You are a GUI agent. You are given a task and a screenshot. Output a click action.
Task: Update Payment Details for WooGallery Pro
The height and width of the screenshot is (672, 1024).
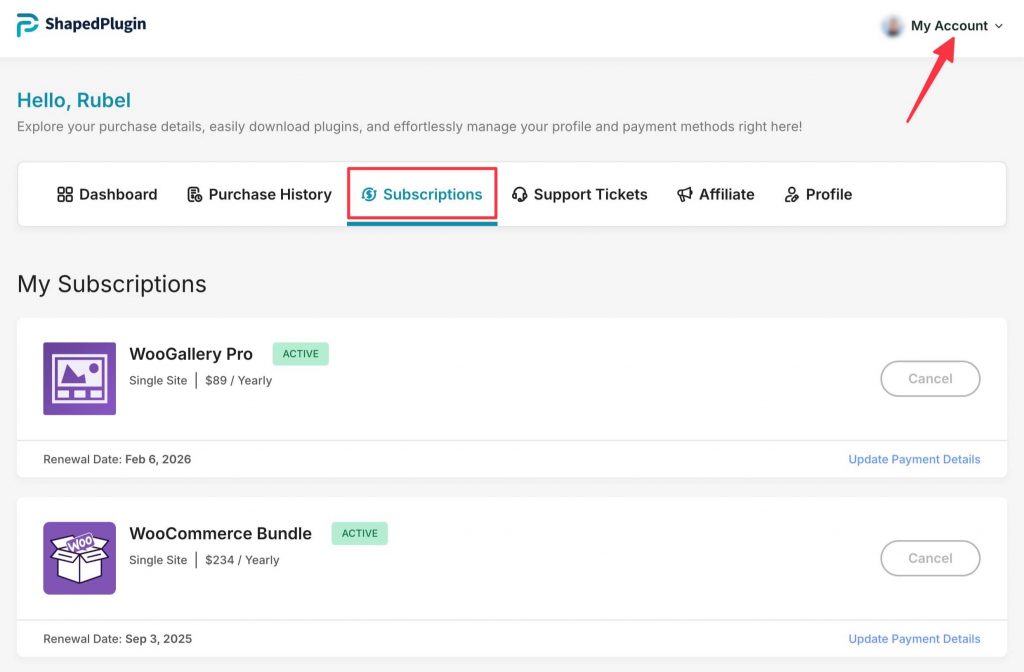[x=914, y=459]
